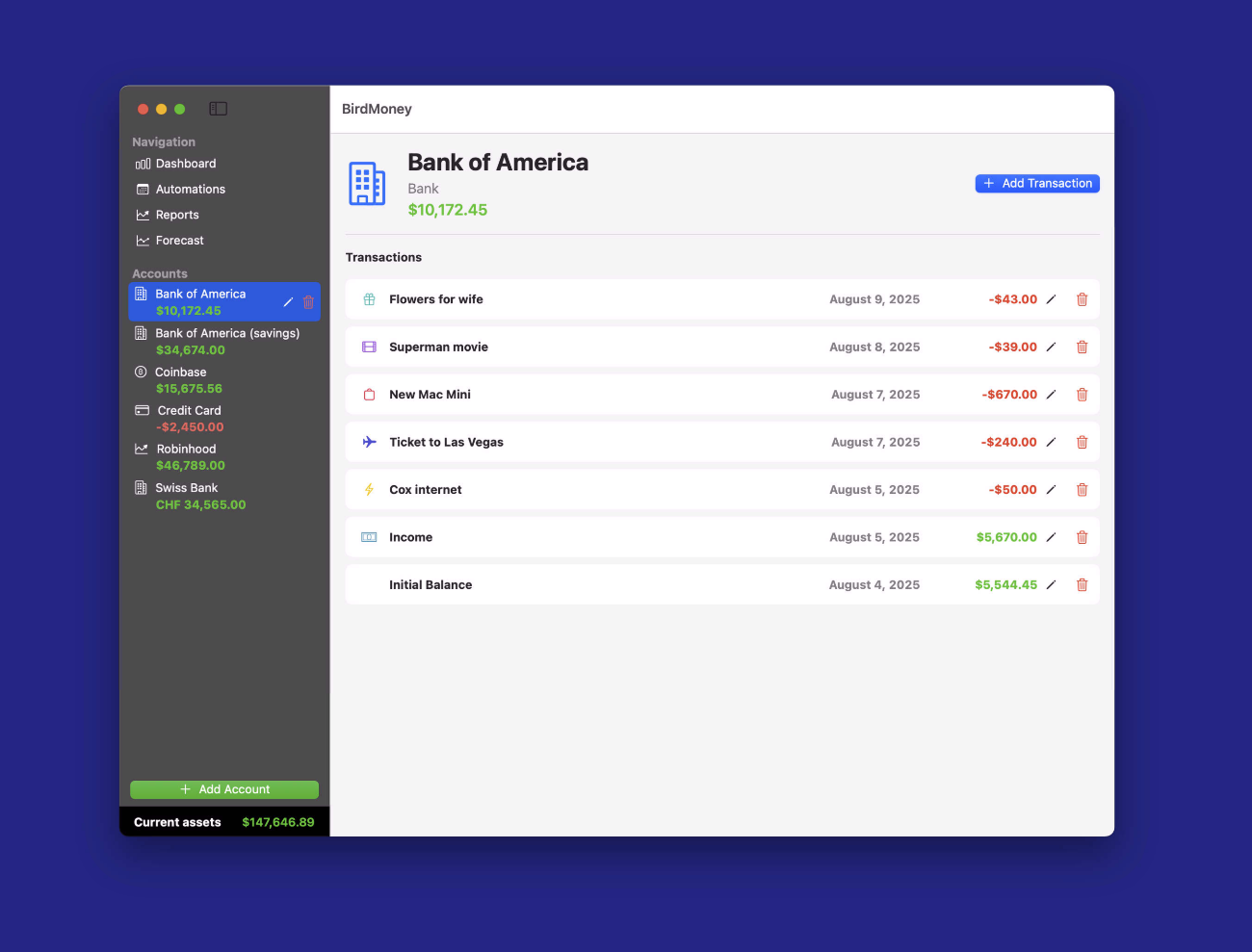Click the $5,670.00 income amount

[x=1006, y=537]
